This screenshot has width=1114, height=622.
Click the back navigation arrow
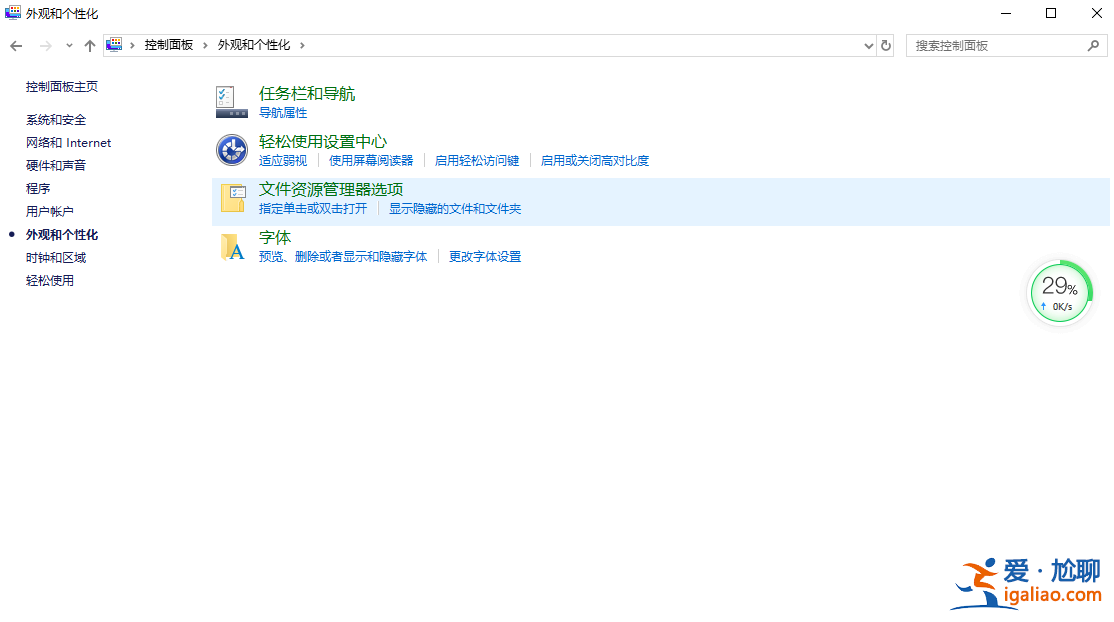coord(16,45)
